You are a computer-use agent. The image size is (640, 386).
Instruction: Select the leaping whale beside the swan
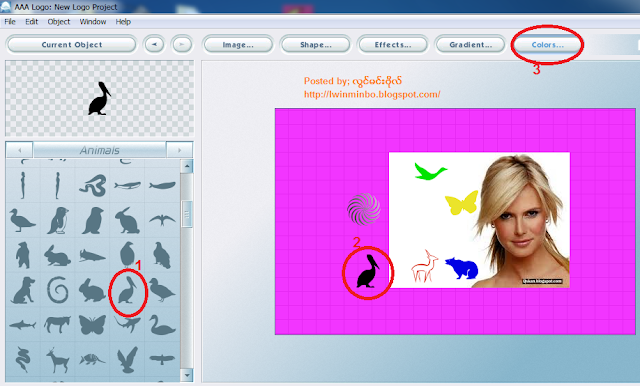pos(127,324)
